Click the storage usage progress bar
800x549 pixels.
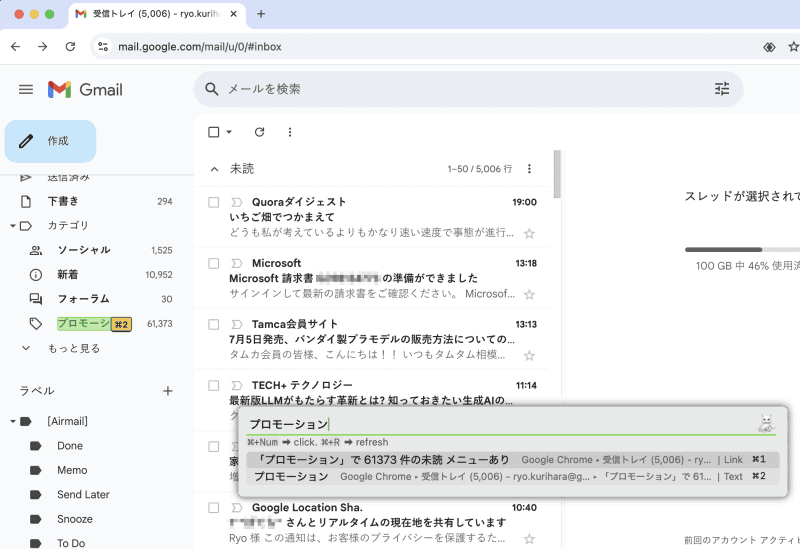[x=742, y=249]
